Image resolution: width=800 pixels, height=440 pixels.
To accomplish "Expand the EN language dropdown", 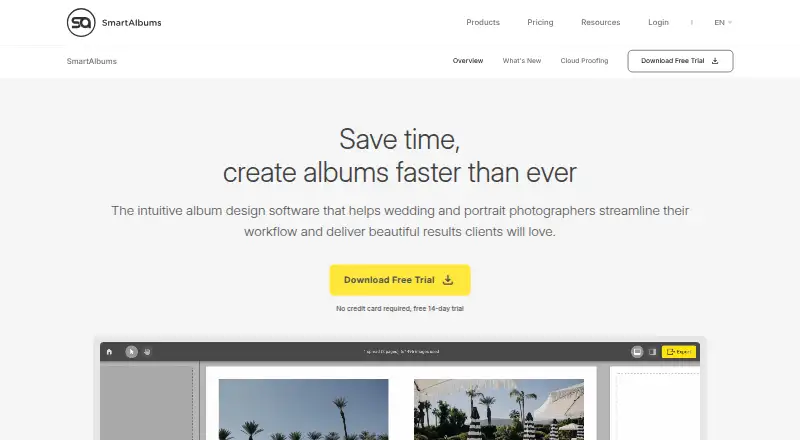I will pyautogui.click(x=723, y=22).
